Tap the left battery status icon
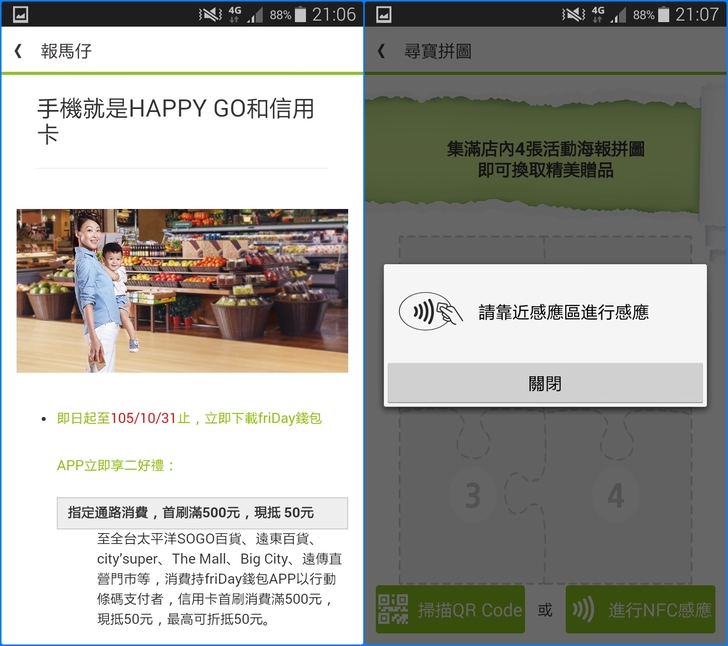Viewport: 728px width, 646px height. pyautogui.click(x=300, y=14)
